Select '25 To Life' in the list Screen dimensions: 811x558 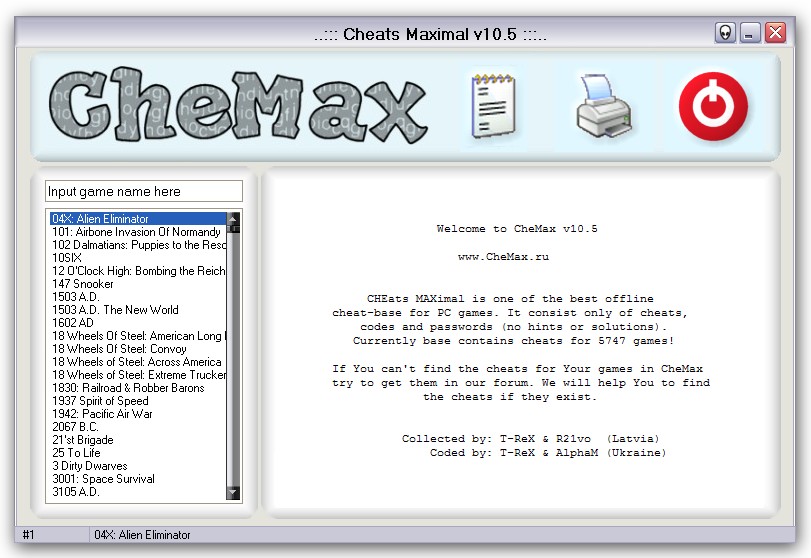[138, 453]
